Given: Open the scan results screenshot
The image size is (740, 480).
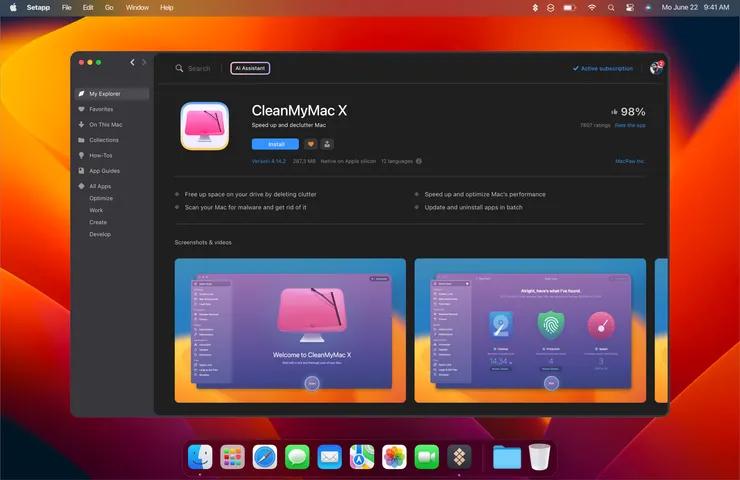Looking at the screenshot, I should [530, 330].
